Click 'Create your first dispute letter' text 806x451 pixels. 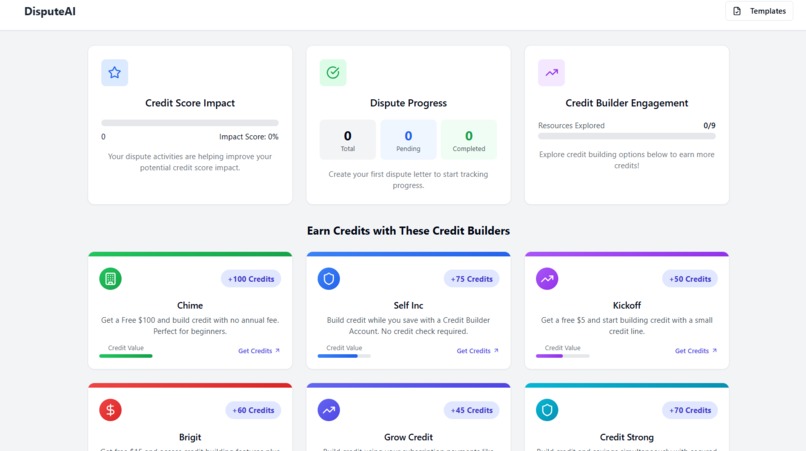tap(408, 179)
